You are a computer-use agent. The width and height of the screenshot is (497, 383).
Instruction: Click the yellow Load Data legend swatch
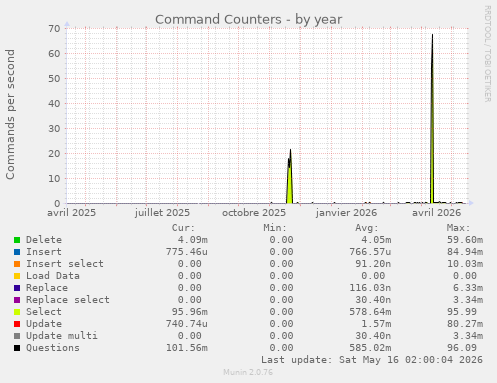[17, 276]
